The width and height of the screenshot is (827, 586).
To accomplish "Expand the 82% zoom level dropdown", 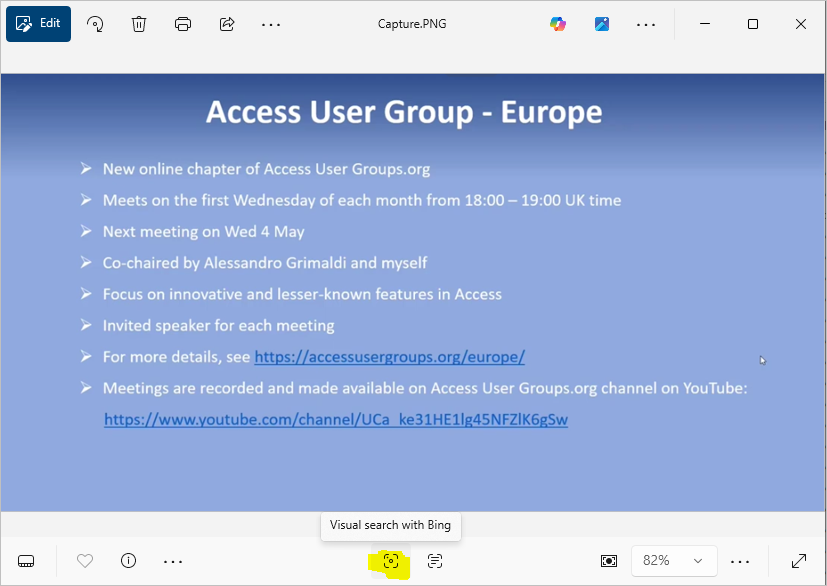I will click(674, 561).
